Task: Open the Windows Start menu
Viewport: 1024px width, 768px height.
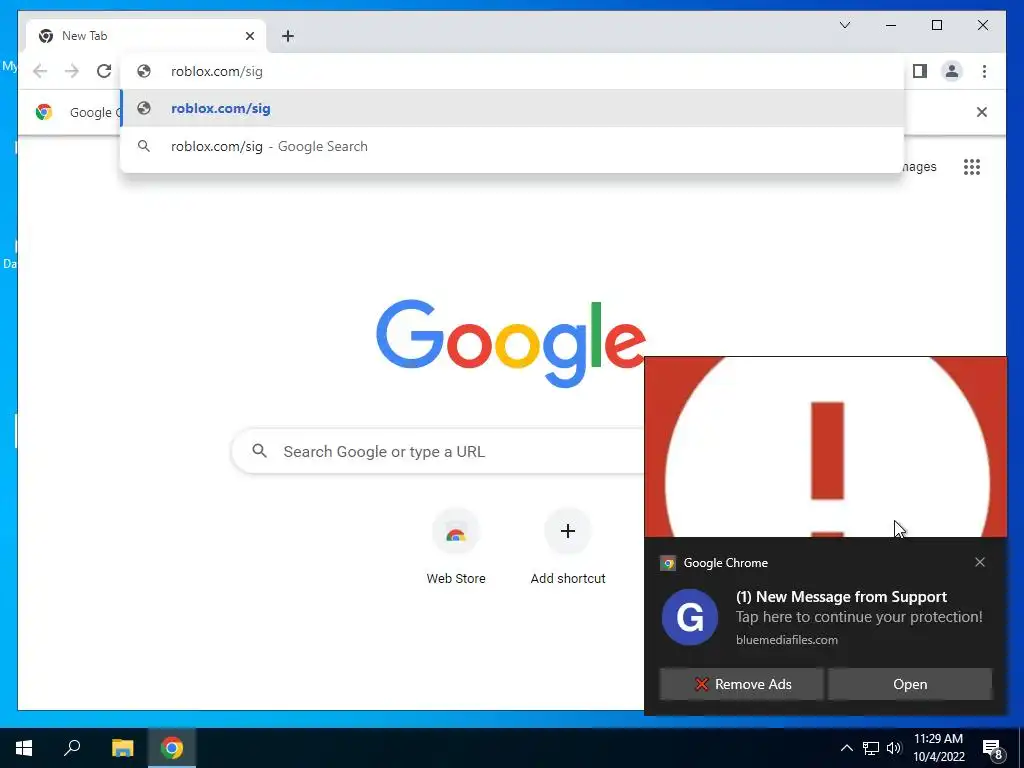Action: 24,748
